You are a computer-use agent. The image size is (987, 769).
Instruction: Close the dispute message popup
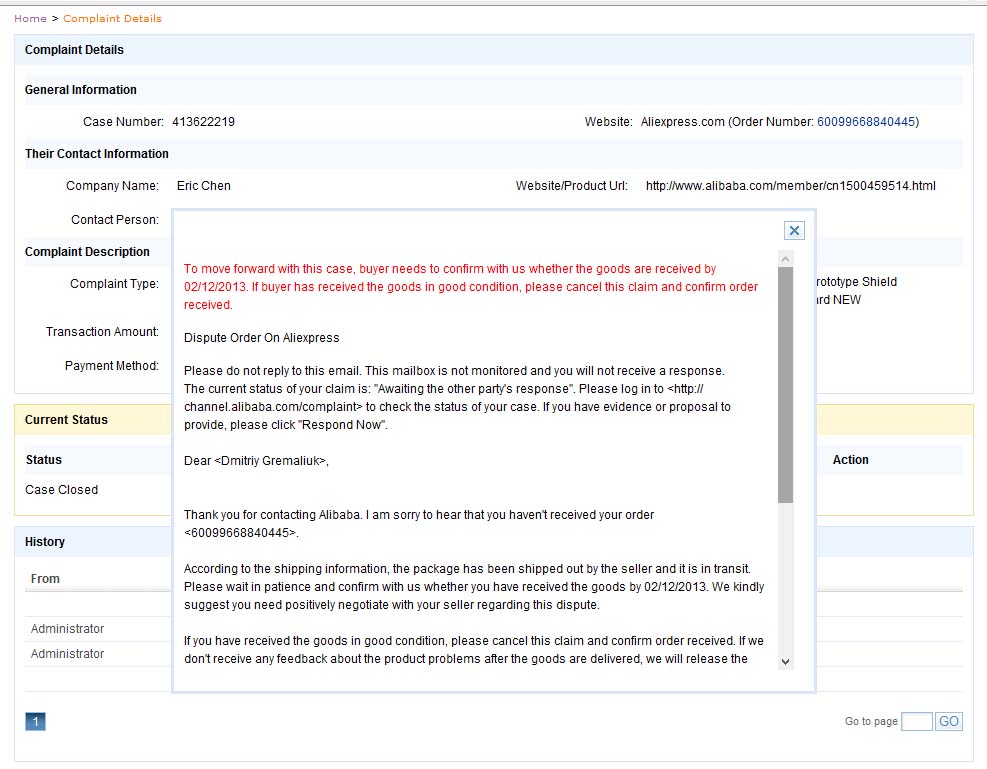(x=794, y=231)
